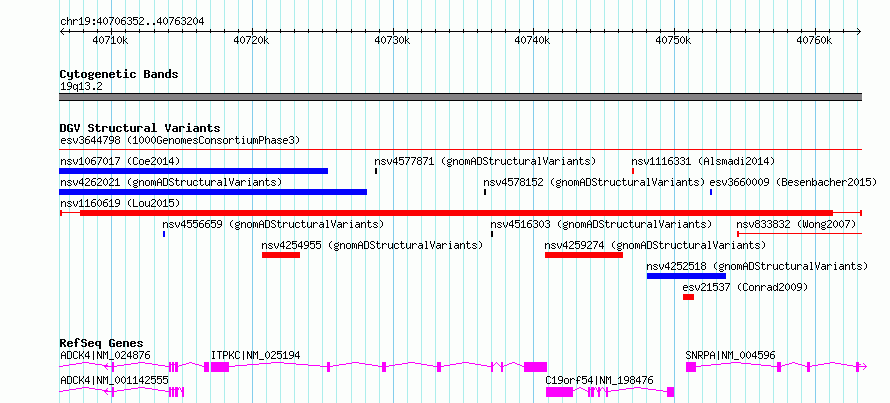This screenshot has height=403, width=890.
Task: Click the large last exon of ITPKC
Action: tap(535, 367)
